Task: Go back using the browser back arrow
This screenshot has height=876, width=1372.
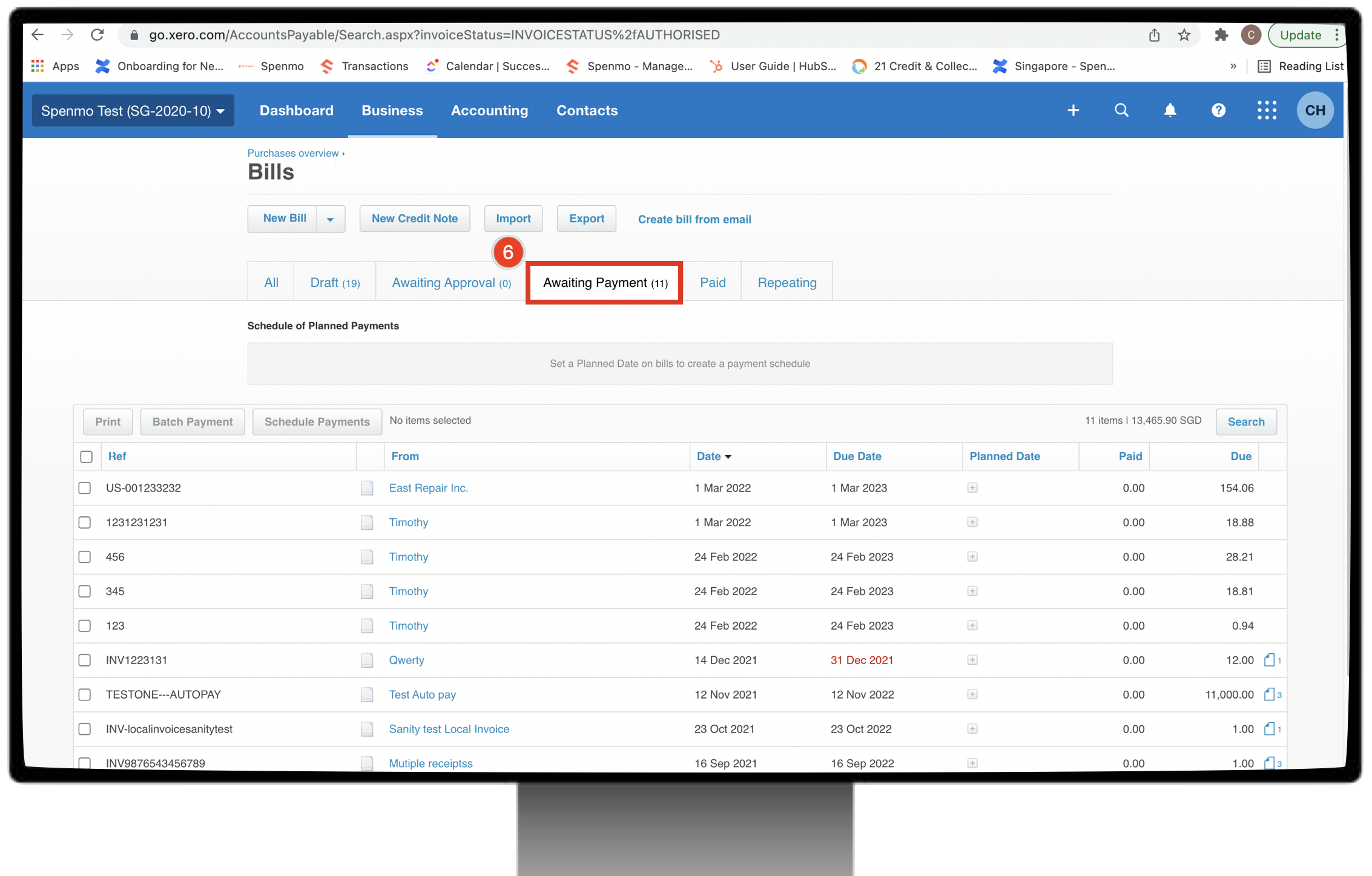Action: click(38, 35)
